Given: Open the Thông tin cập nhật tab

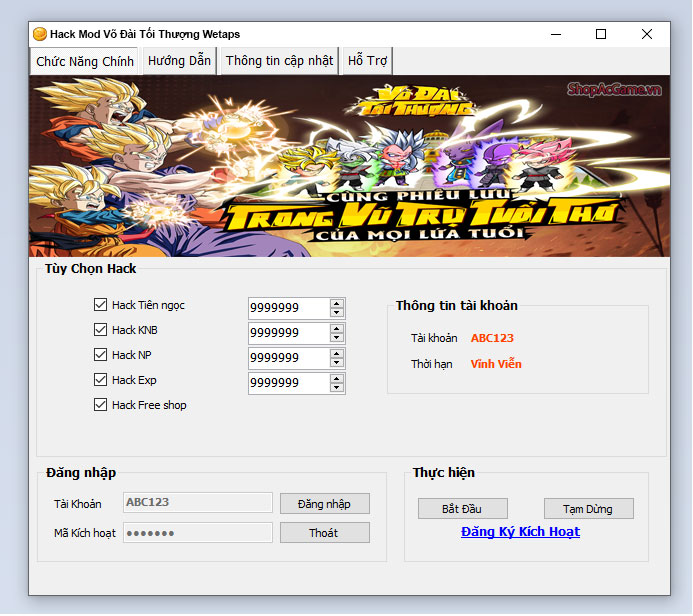Looking at the screenshot, I should 279,61.
